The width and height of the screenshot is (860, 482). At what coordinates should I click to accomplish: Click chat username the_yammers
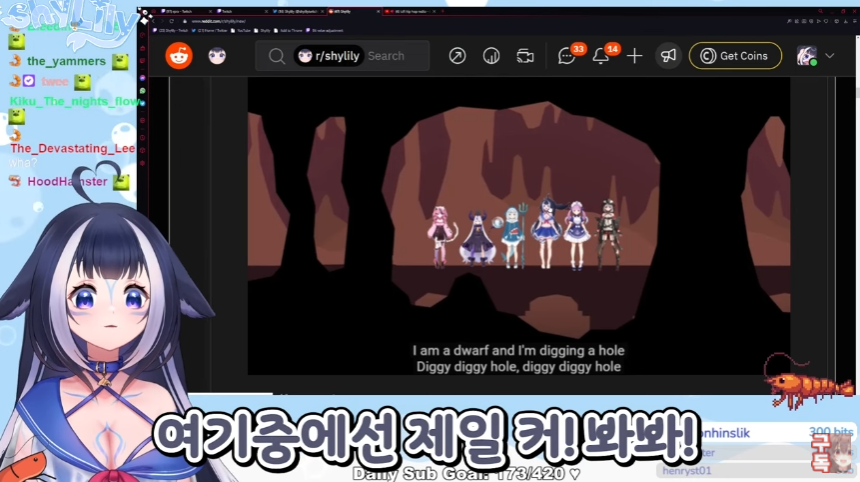tap(66, 61)
